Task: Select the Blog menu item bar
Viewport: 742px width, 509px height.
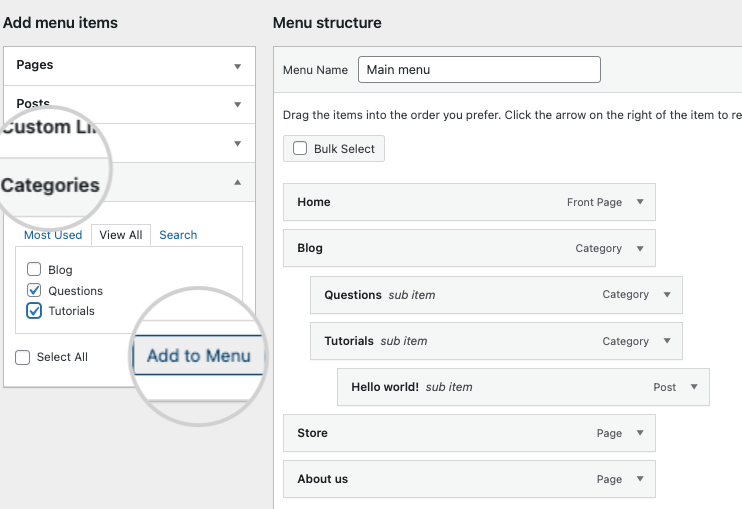Action: pos(469,248)
